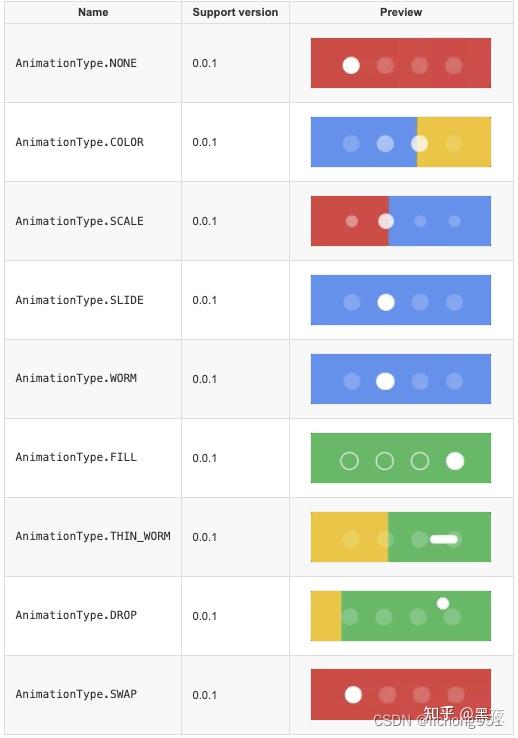Click the AnimationType.COLOR preview image
The image size is (518, 738).
[x=401, y=142]
